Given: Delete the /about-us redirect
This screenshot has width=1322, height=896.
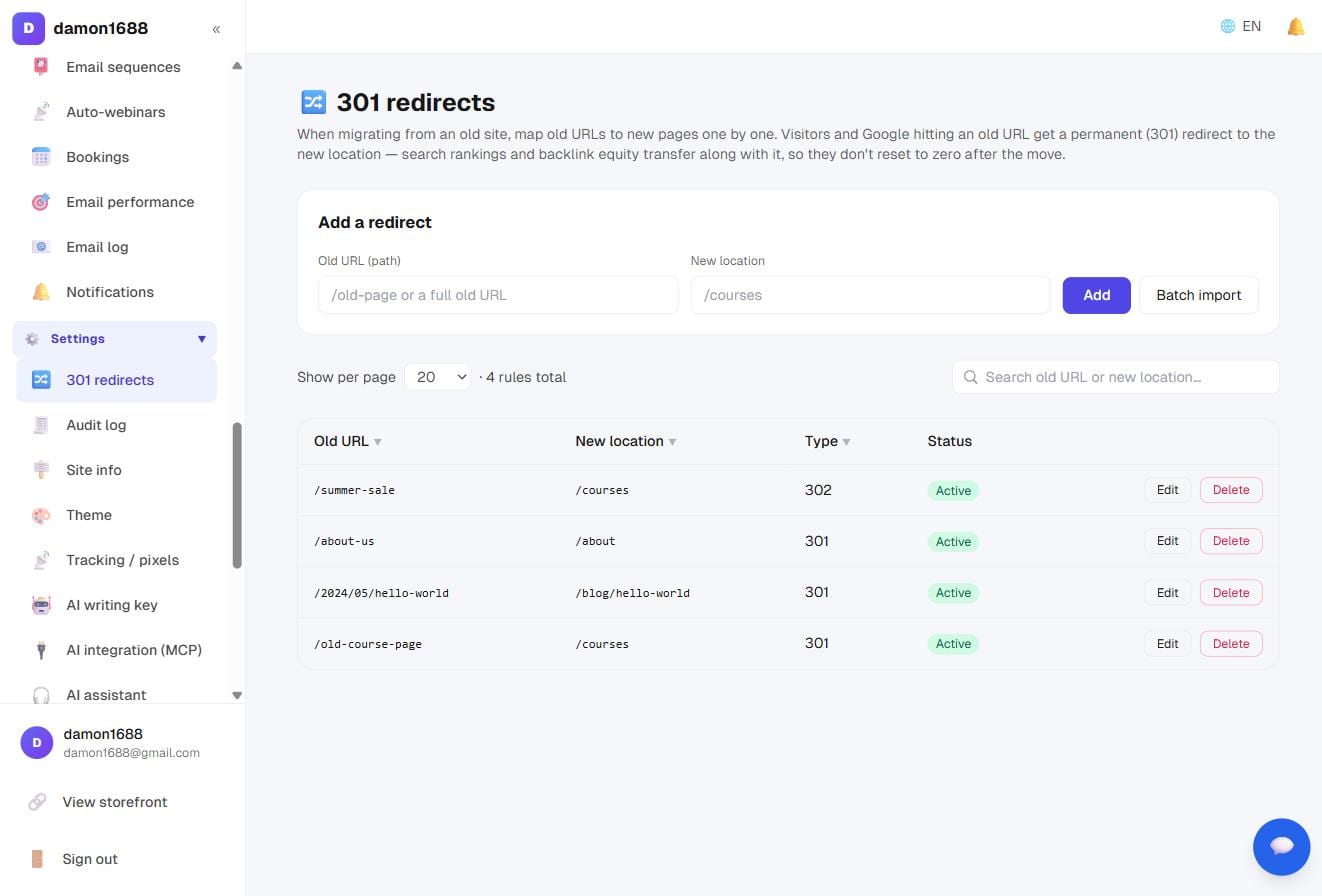Looking at the screenshot, I should point(1230,541).
